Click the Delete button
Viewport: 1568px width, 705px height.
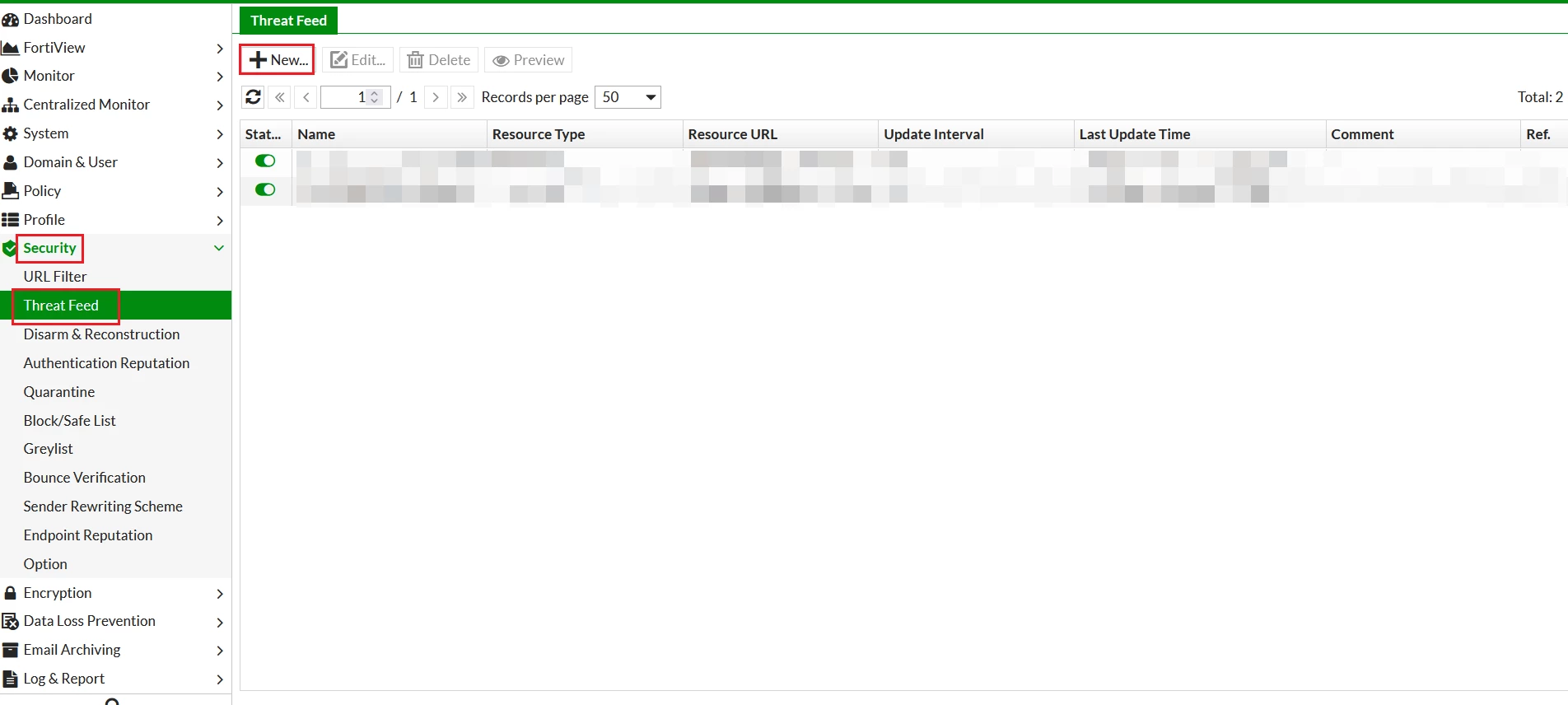pyautogui.click(x=439, y=60)
